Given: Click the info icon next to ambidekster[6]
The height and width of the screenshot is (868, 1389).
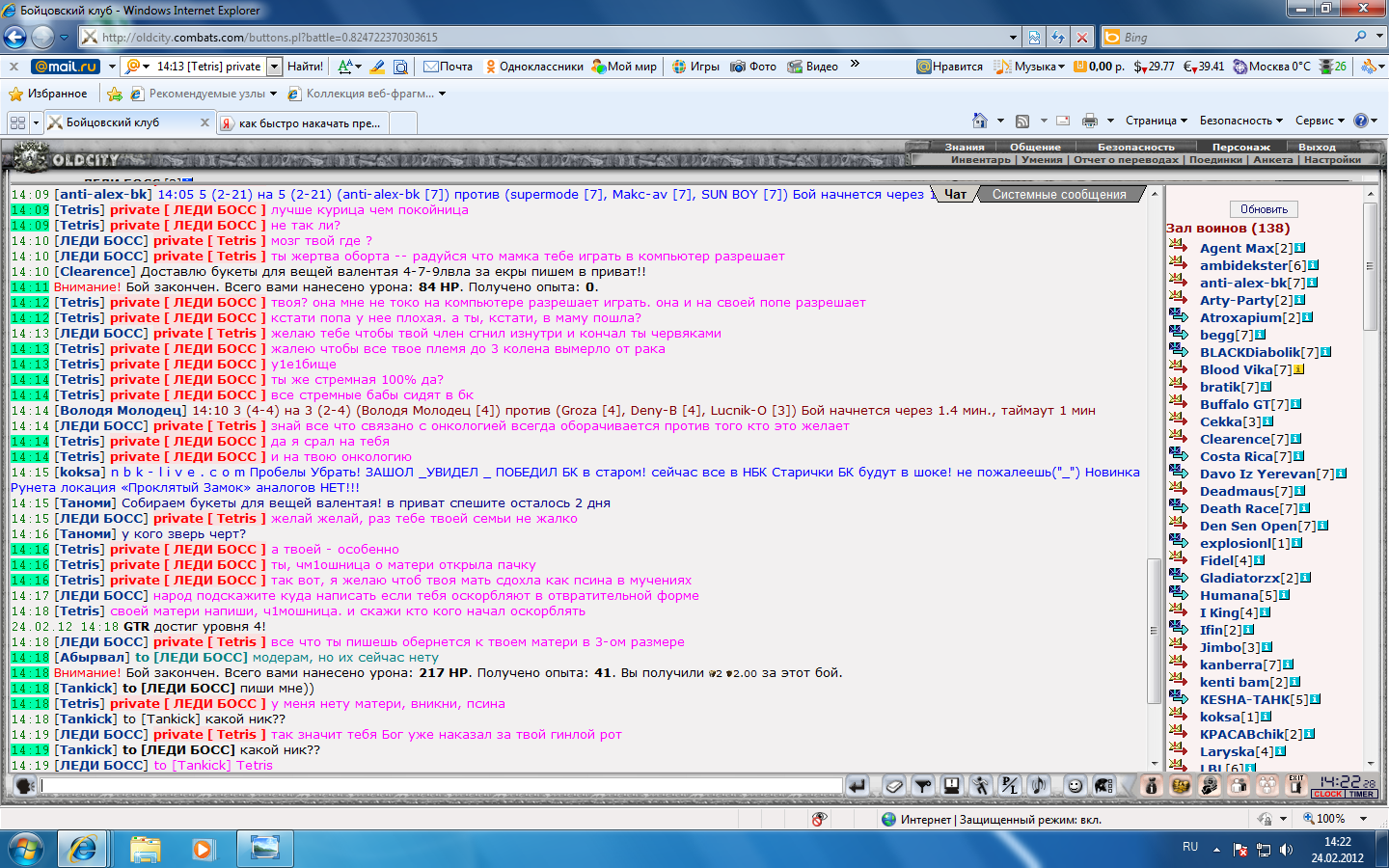Looking at the screenshot, I should (1313, 265).
